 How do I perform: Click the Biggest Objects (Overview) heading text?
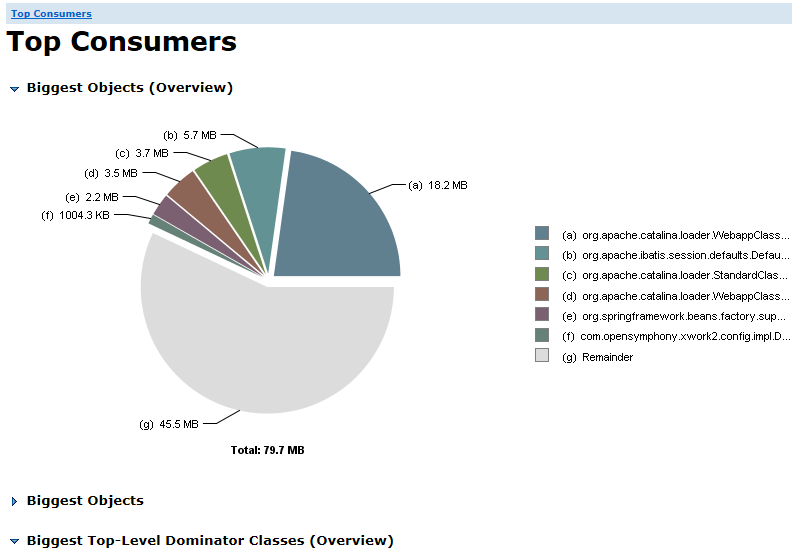pyautogui.click(x=129, y=88)
